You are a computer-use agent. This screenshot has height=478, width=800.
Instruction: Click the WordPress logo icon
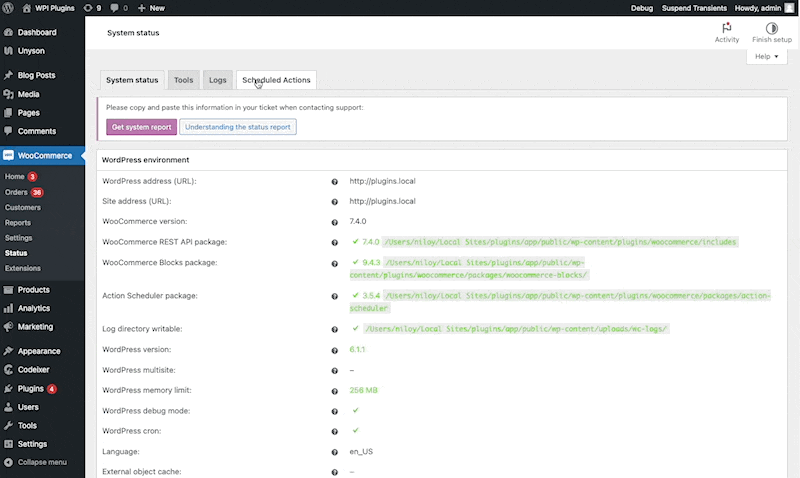pos(8,8)
